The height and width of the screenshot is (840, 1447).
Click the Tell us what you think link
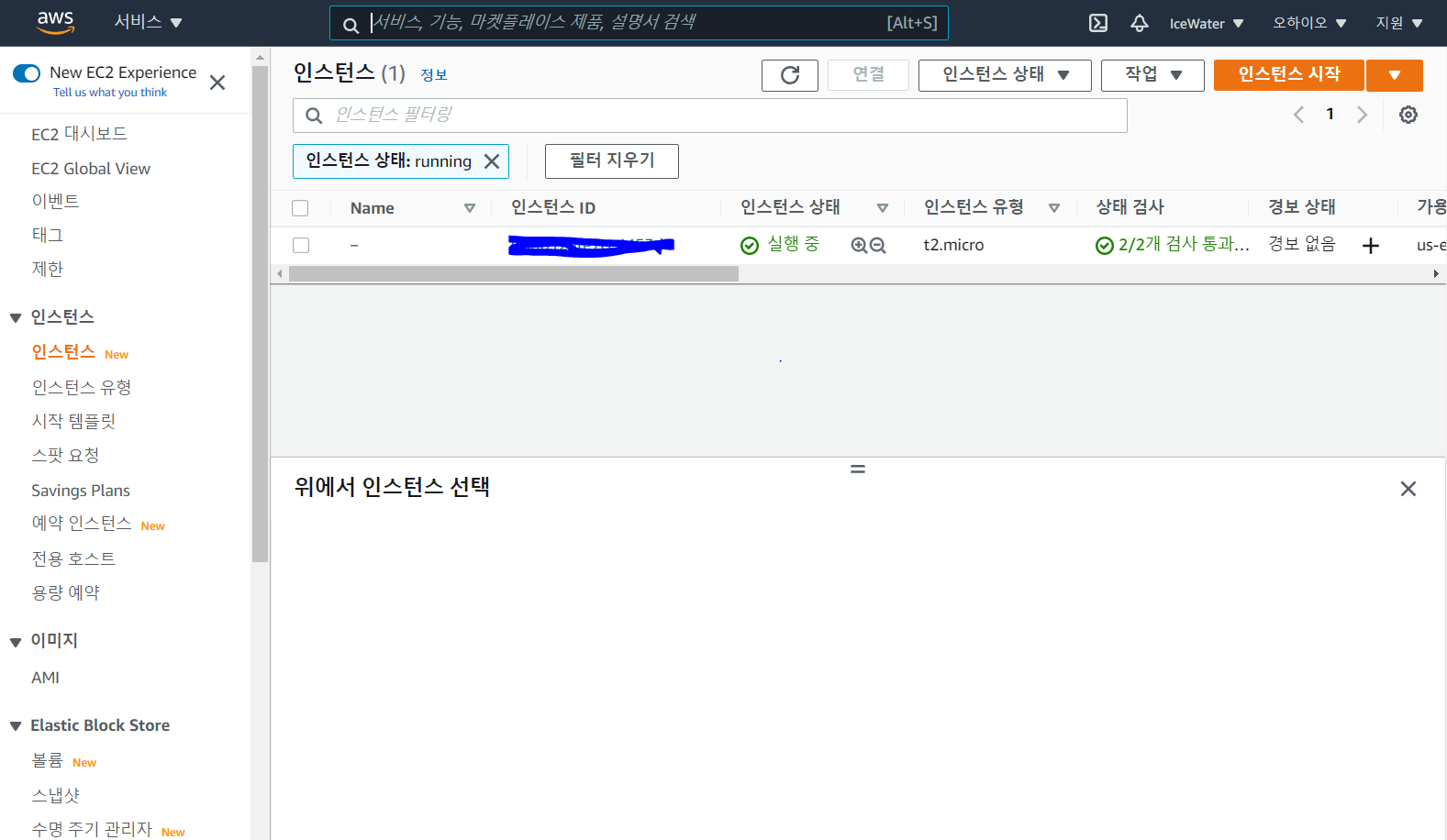[x=110, y=93]
